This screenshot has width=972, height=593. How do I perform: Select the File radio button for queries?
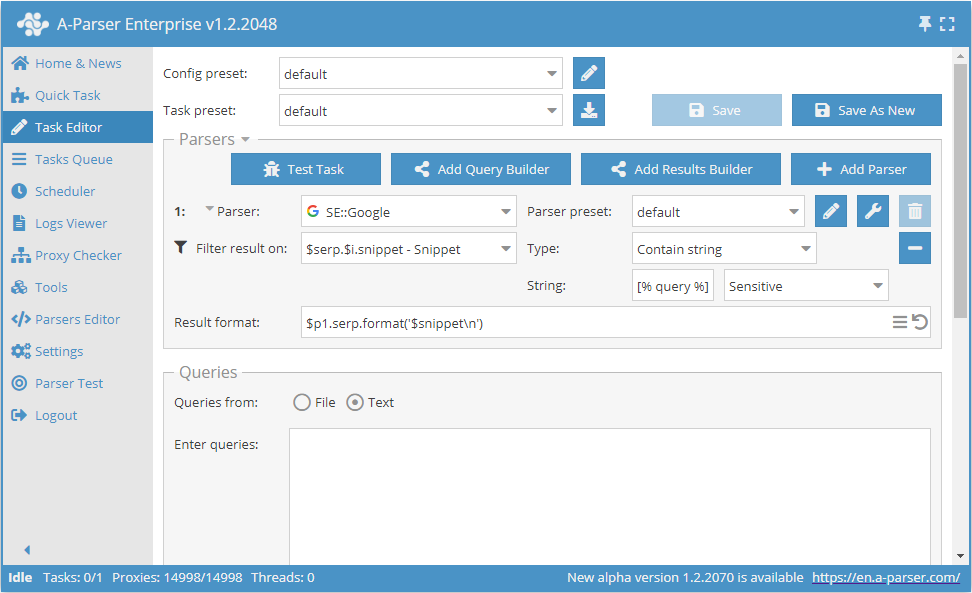pos(302,402)
